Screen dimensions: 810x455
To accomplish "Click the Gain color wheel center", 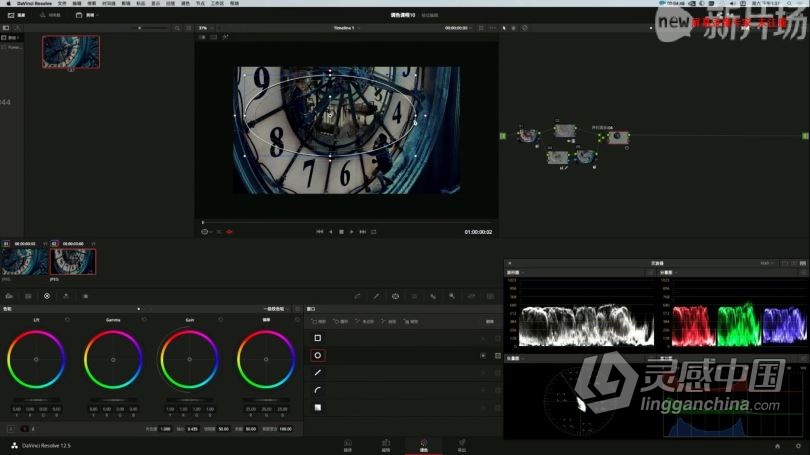I will click(x=190, y=359).
